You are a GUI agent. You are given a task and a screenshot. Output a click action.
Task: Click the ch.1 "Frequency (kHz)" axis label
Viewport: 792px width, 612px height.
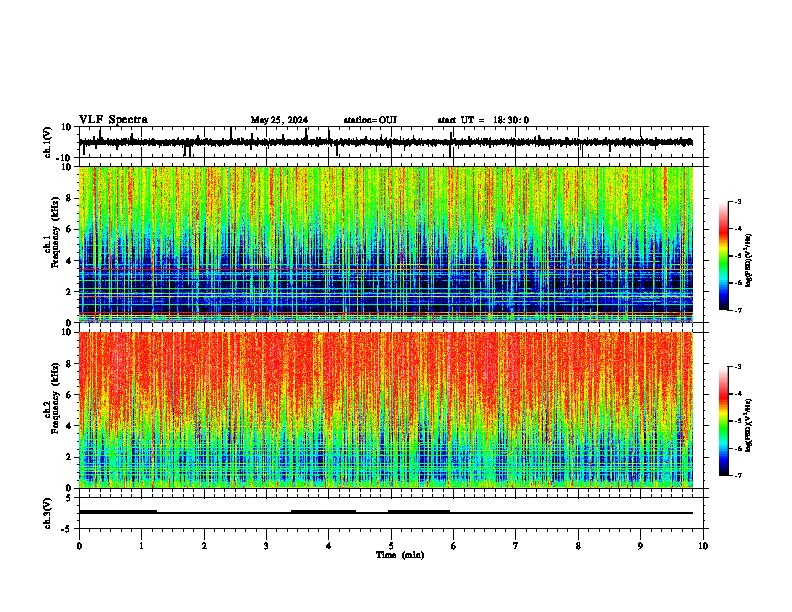click(x=55, y=233)
